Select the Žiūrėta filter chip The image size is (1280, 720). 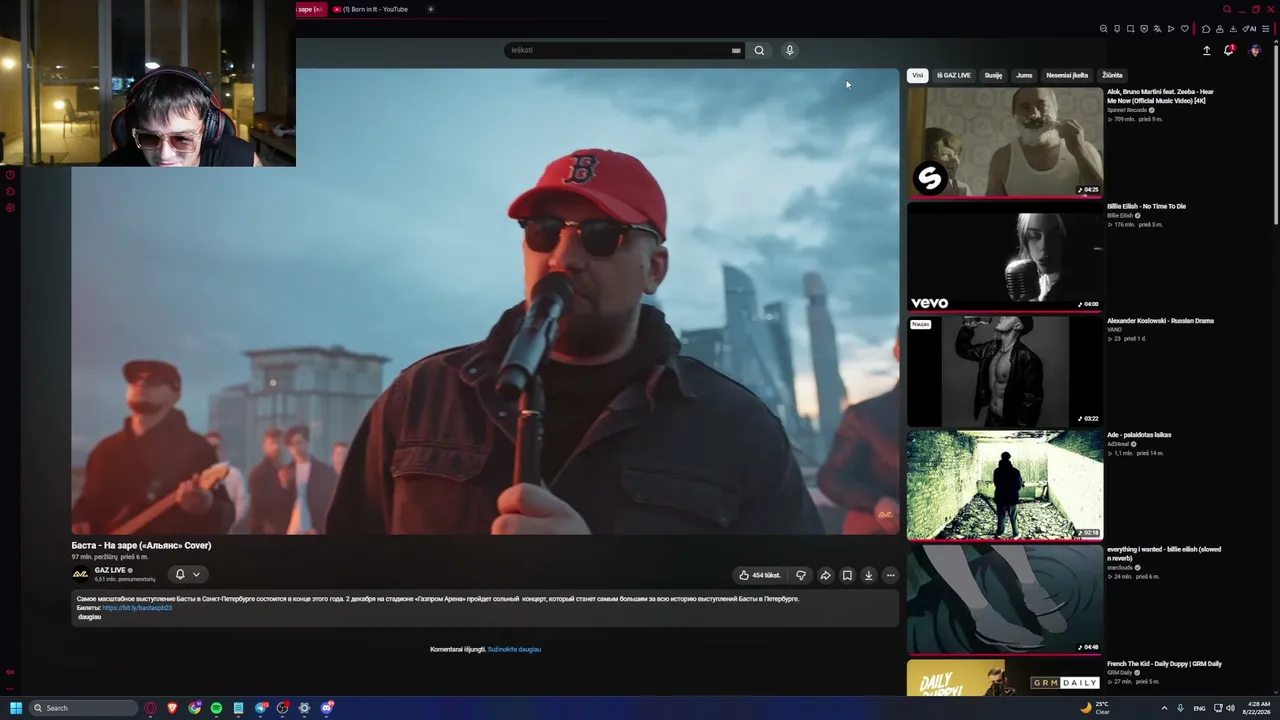point(1112,75)
